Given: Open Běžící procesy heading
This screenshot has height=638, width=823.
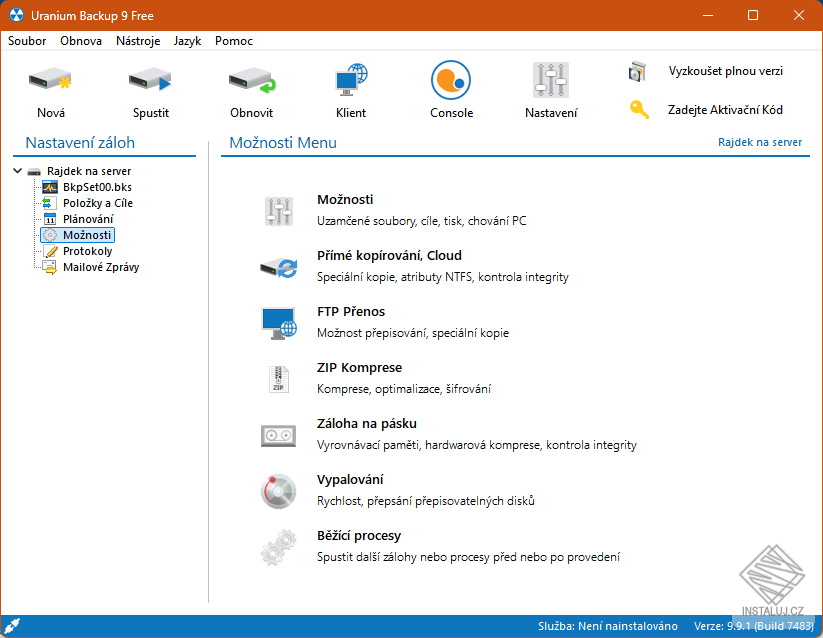Looking at the screenshot, I should pos(358,536).
